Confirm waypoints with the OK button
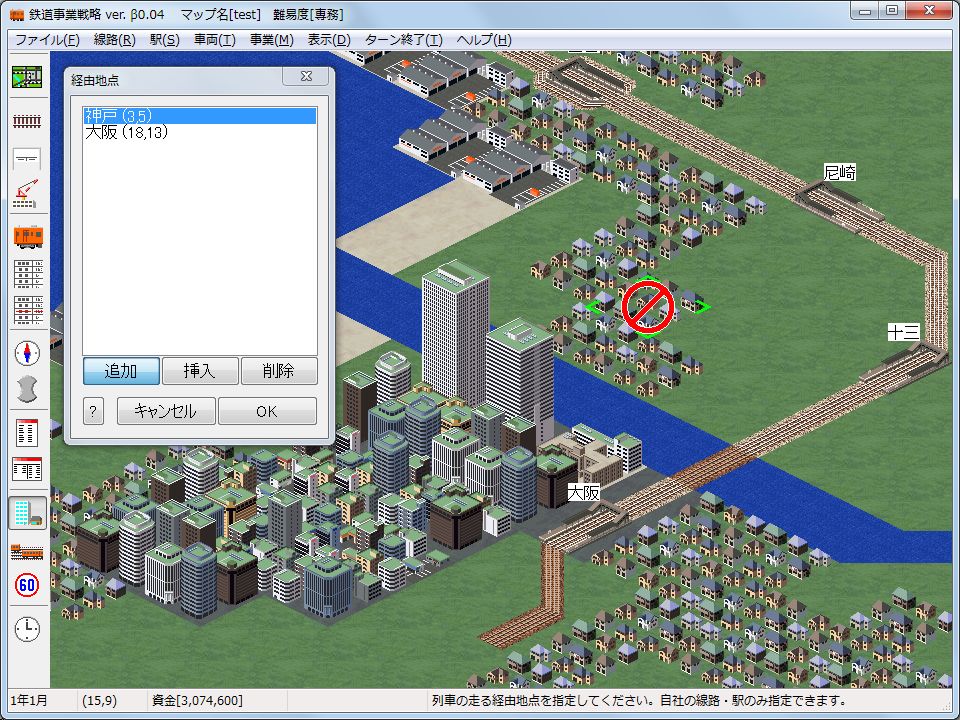Viewport: 960px width, 720px height. click(x=267, y=411)
